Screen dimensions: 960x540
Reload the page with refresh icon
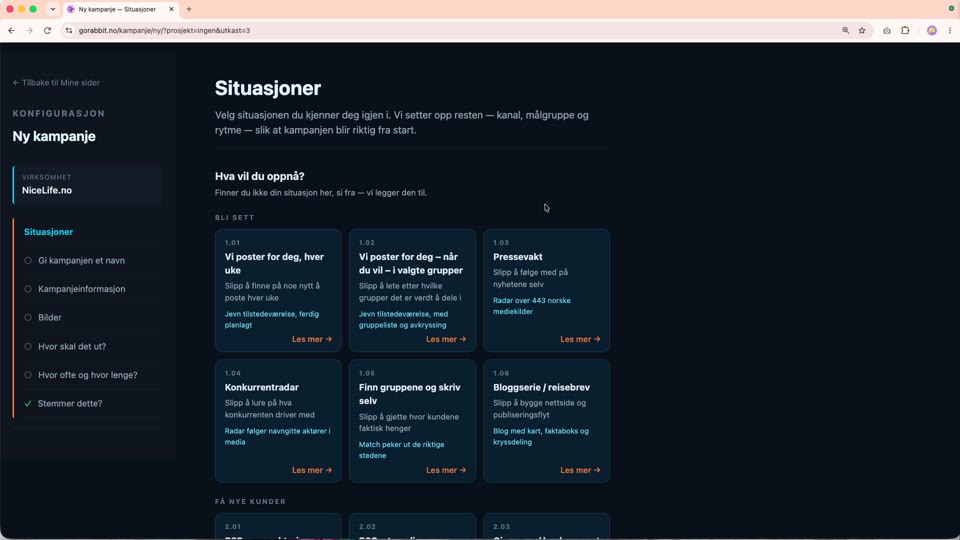tap(47, 31)
